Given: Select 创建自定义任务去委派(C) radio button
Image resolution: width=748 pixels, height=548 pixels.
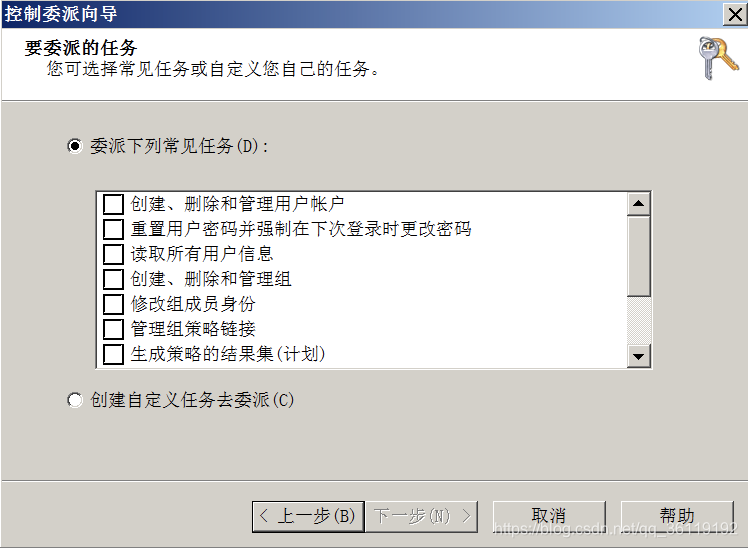Looking at the screenshot, I should 75,400.
